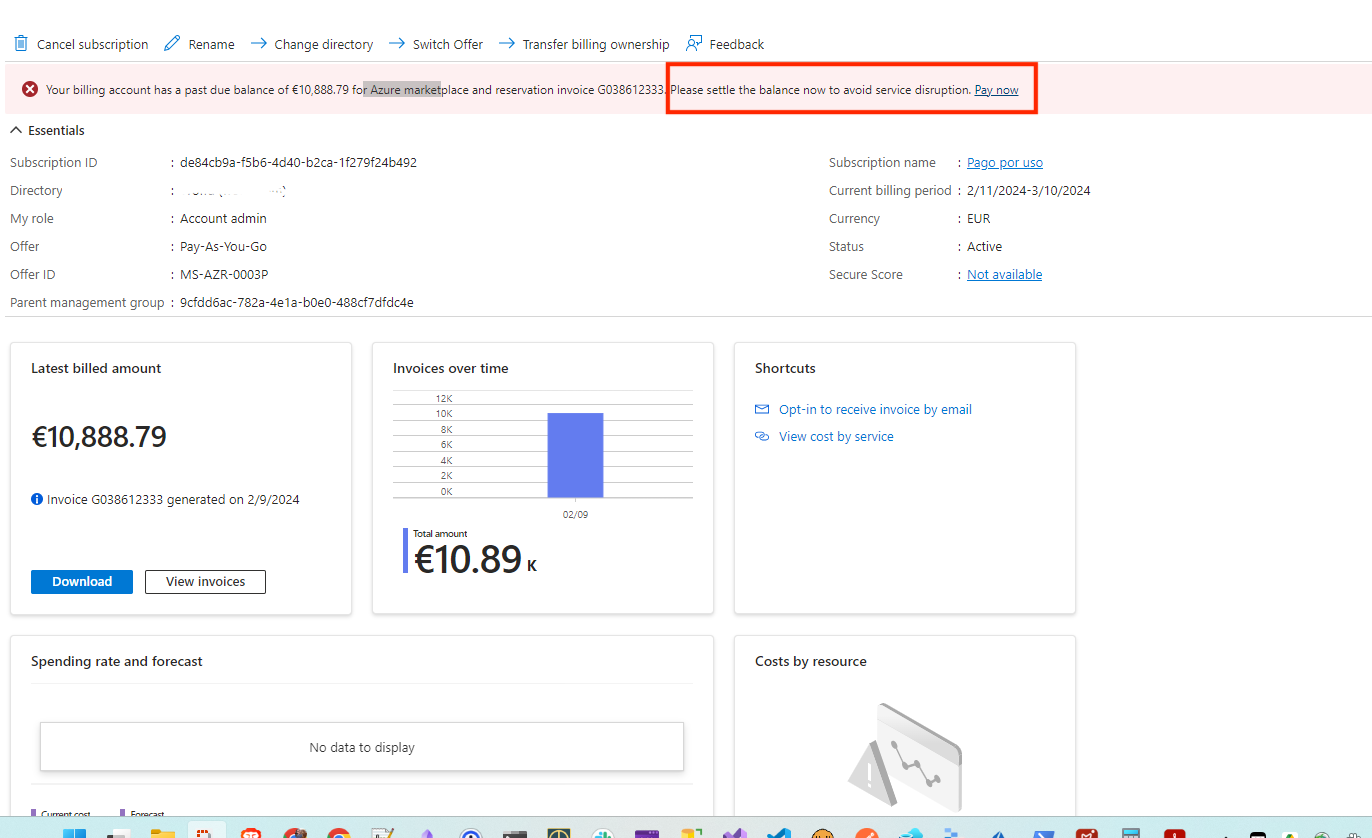Open Visual Studio Code from the taskbar
The image size is (1372, 838).
pos(779,832)
